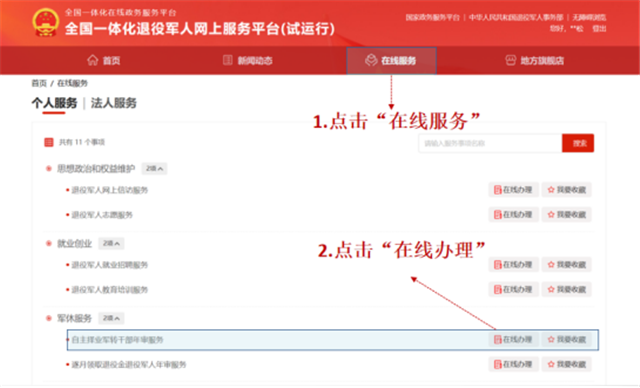
Task: Open the 中华人民共和国退役军人事务部 link
Action: pyautogui.click(x=516, y=17)
